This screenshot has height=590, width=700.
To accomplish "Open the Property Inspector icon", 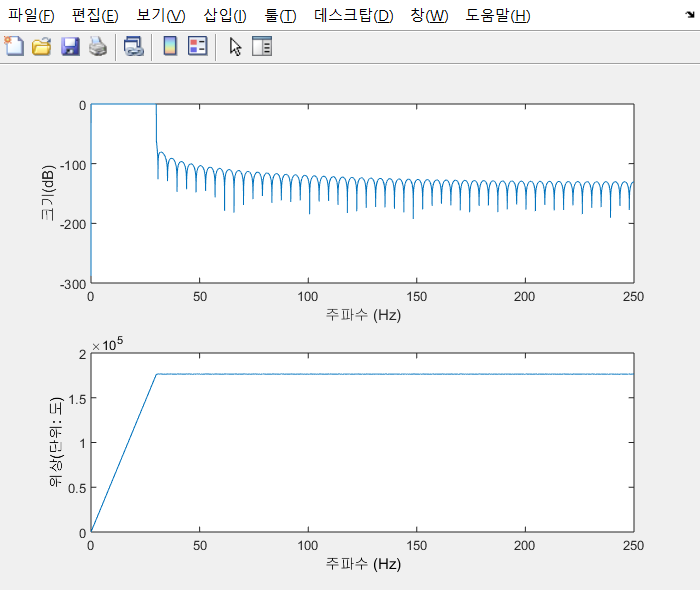I will pyautogui.click(x=262, y=46).
